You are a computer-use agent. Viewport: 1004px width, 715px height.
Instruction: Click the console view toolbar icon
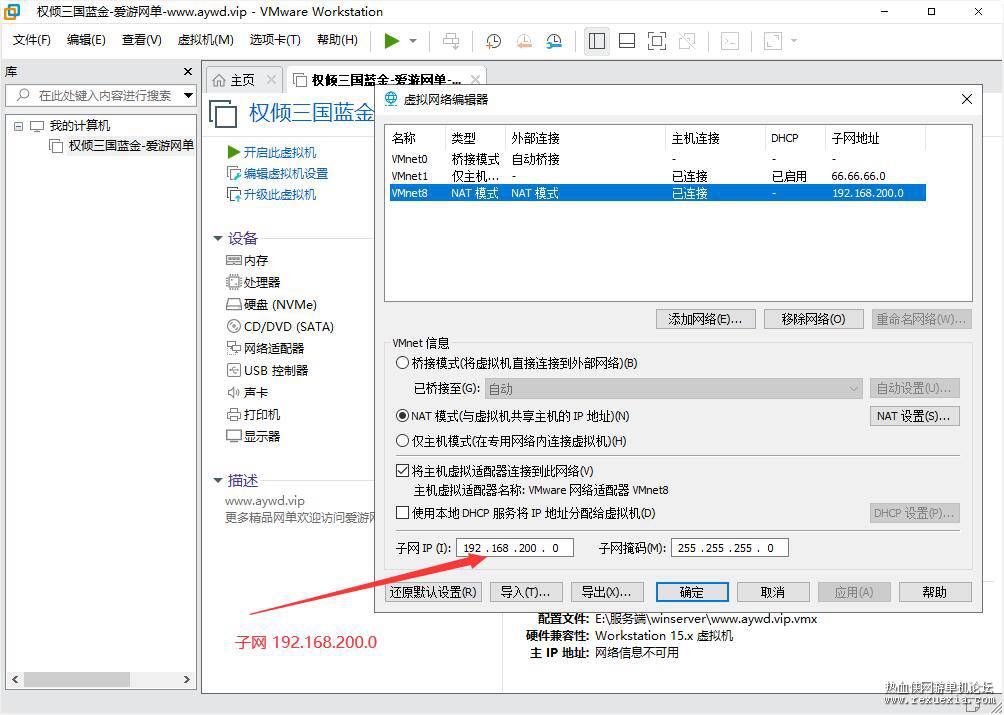pyautogui.click(x=730, y=41)
